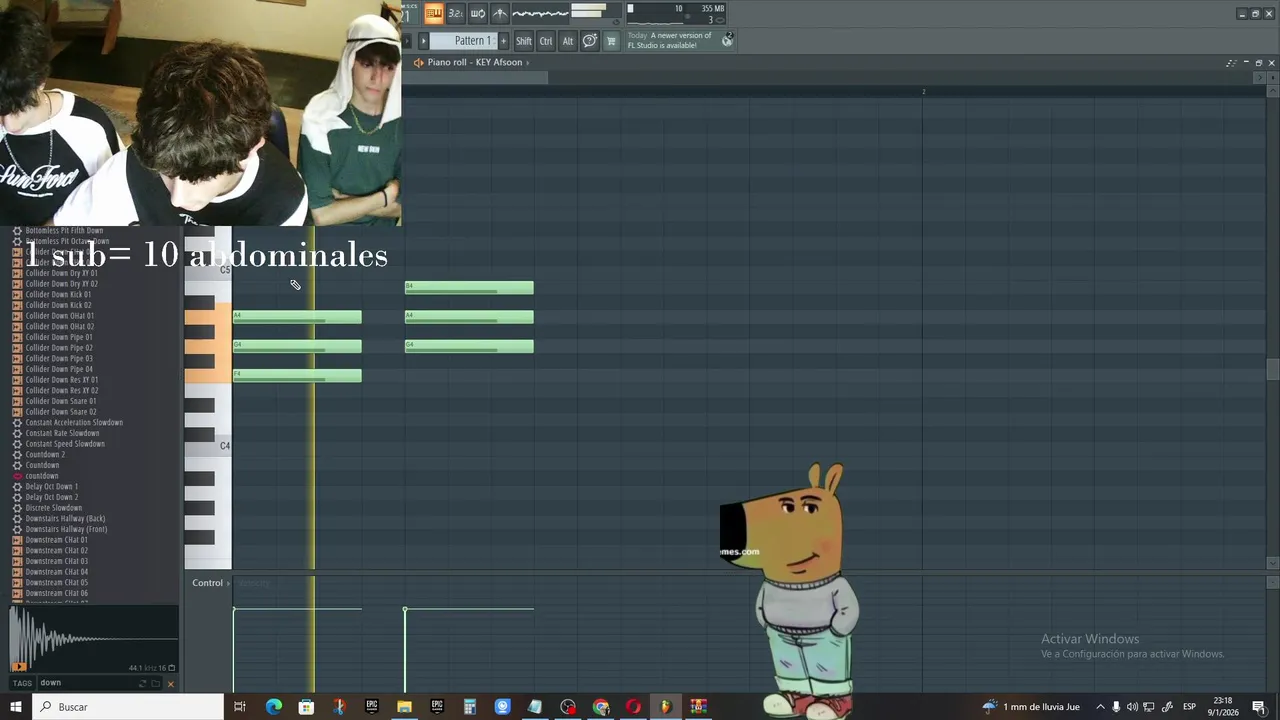
Task: Select 'Countdown 2' preset
Action: click(x=45, y=455)
